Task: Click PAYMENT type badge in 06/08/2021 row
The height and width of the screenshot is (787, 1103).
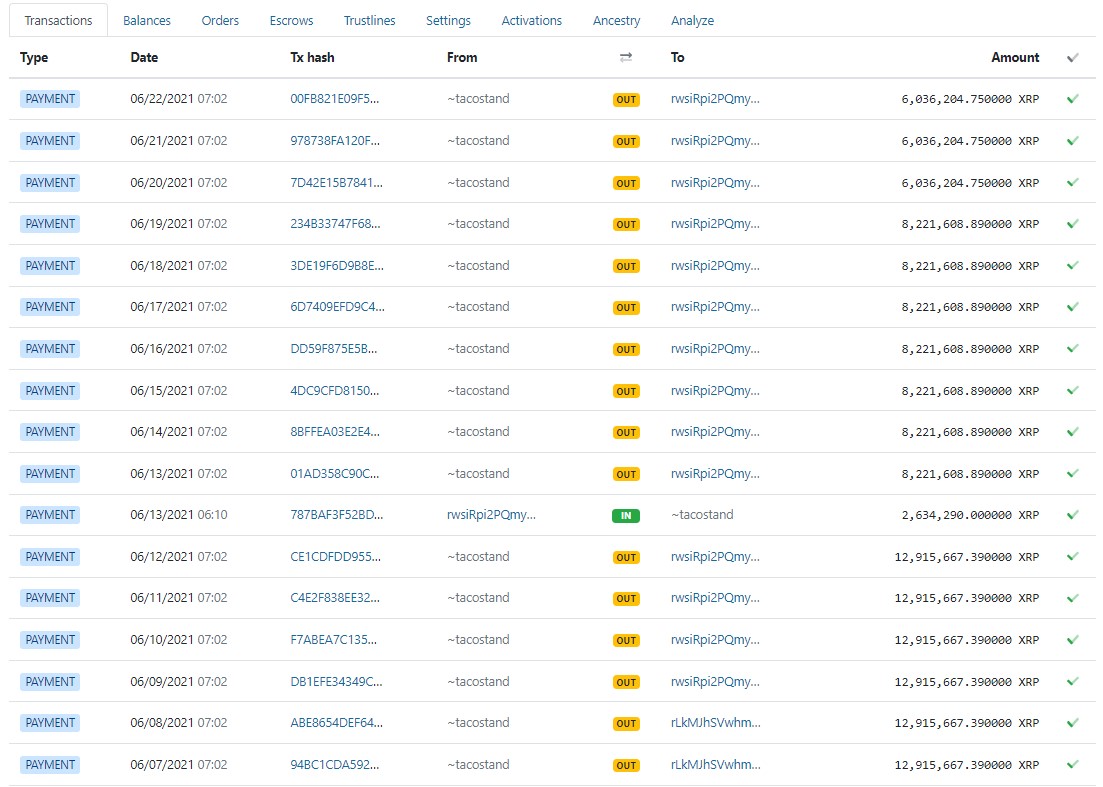Action: 50,722
